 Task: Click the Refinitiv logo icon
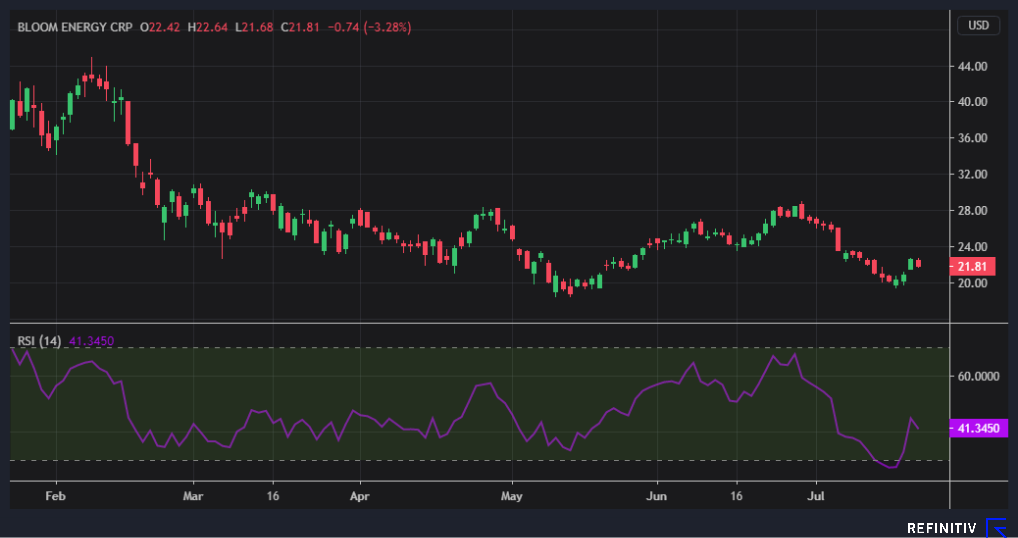(996, 528)
